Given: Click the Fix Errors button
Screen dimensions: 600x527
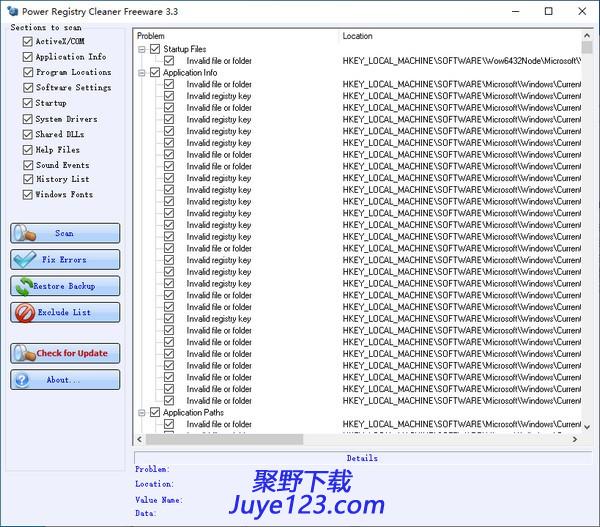Looking at the screenshot, I should tap(65, 259).
